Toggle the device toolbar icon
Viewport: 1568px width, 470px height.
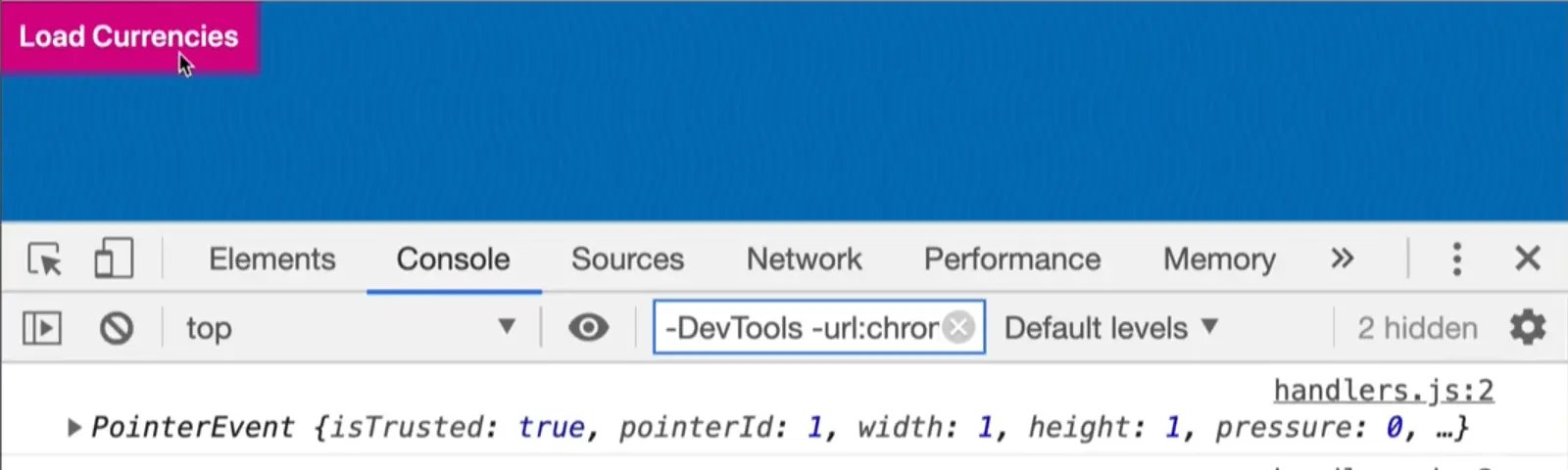(114, 259)
